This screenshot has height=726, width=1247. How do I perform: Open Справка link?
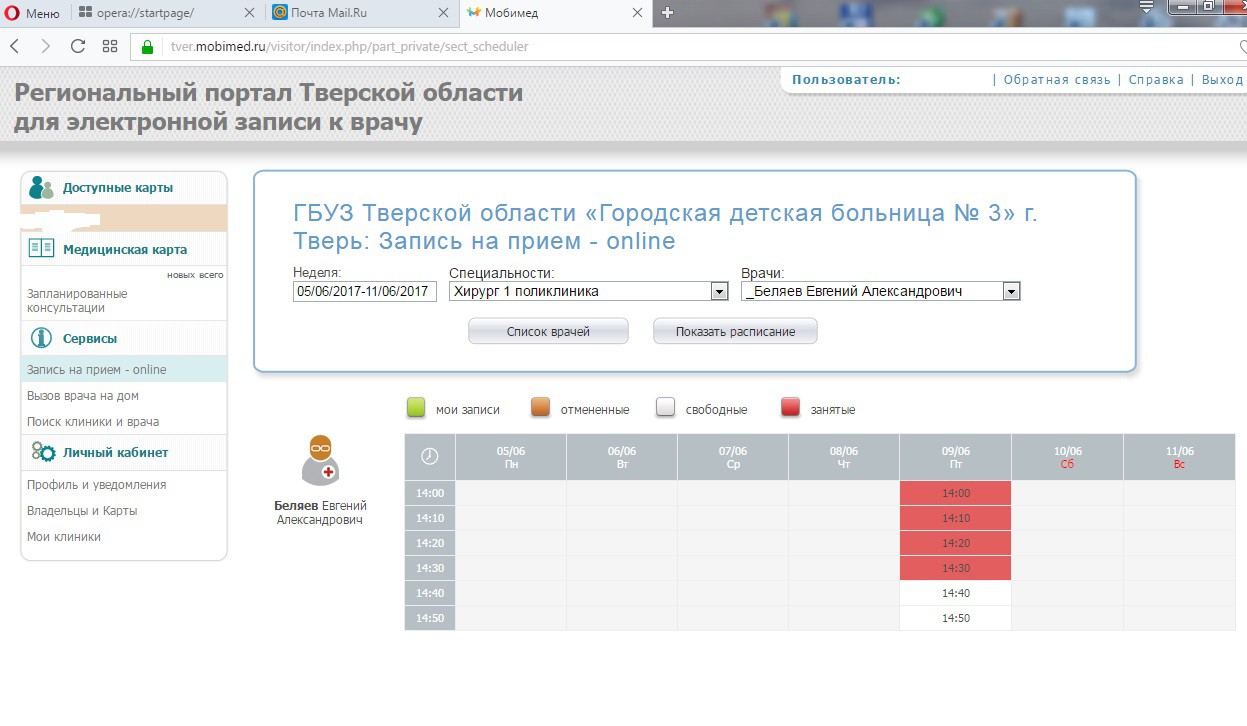pyautogui.click(x=1156, y=80)
